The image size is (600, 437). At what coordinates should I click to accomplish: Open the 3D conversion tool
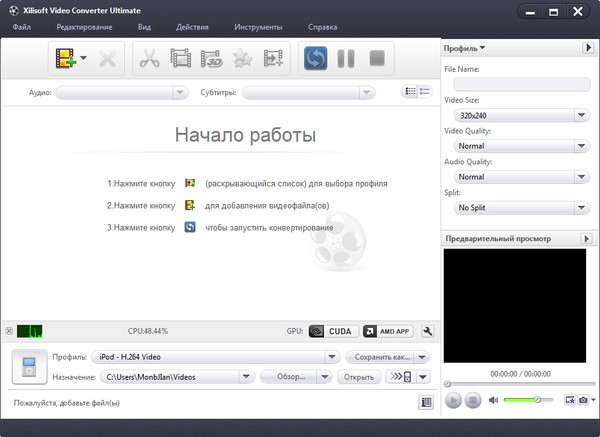tap(211, 59)
